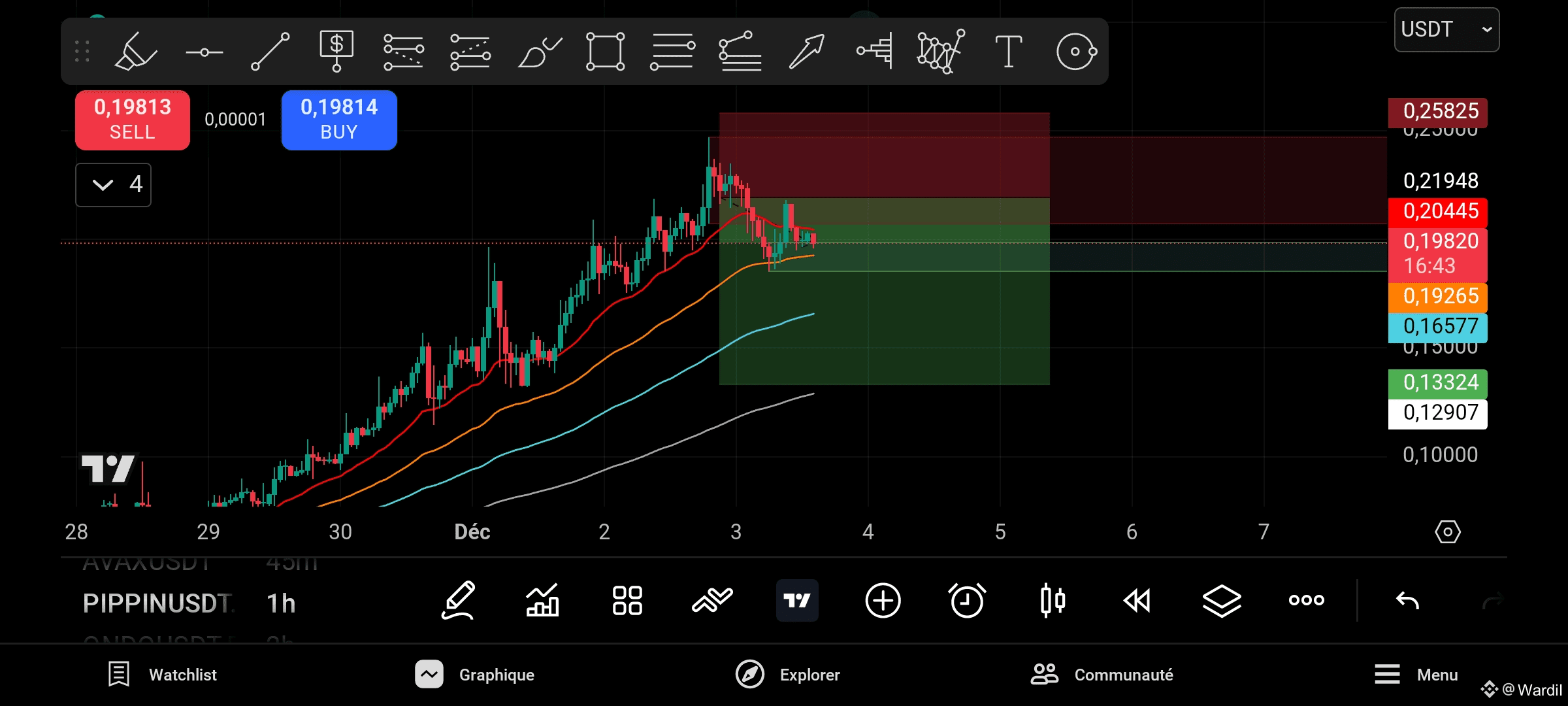1568x706 pixels.
Task: Open the USDT currency dropdown
Action: point(1446,29)
